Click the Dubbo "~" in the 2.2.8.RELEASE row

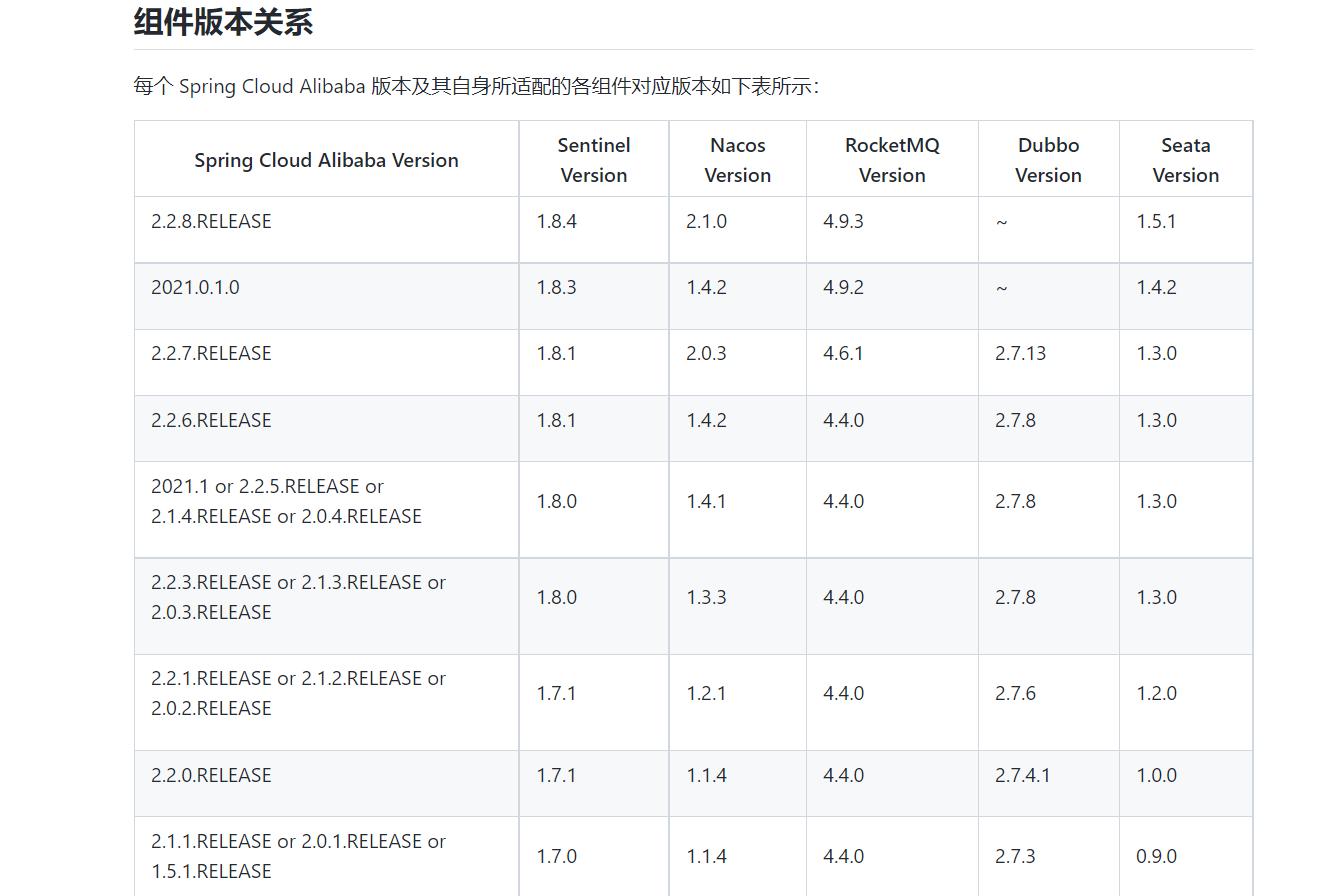1001,221
